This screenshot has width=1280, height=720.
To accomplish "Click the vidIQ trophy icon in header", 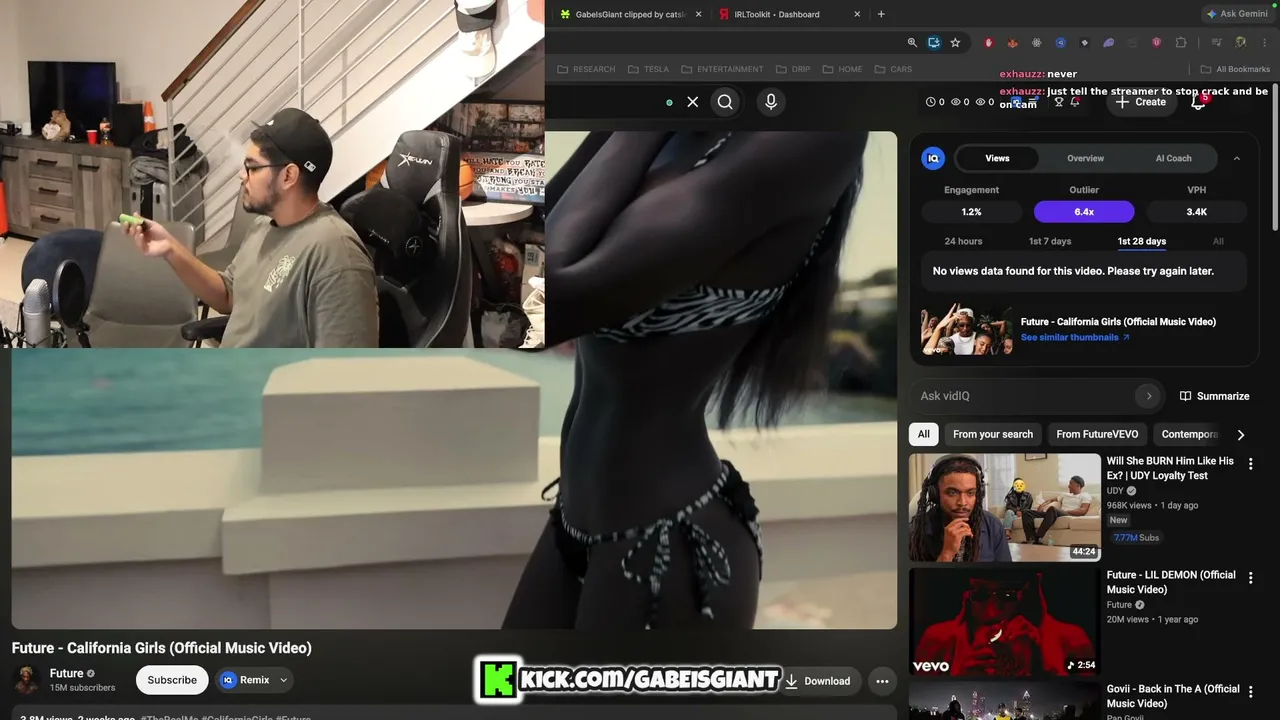I will [x=1059, y=101].
